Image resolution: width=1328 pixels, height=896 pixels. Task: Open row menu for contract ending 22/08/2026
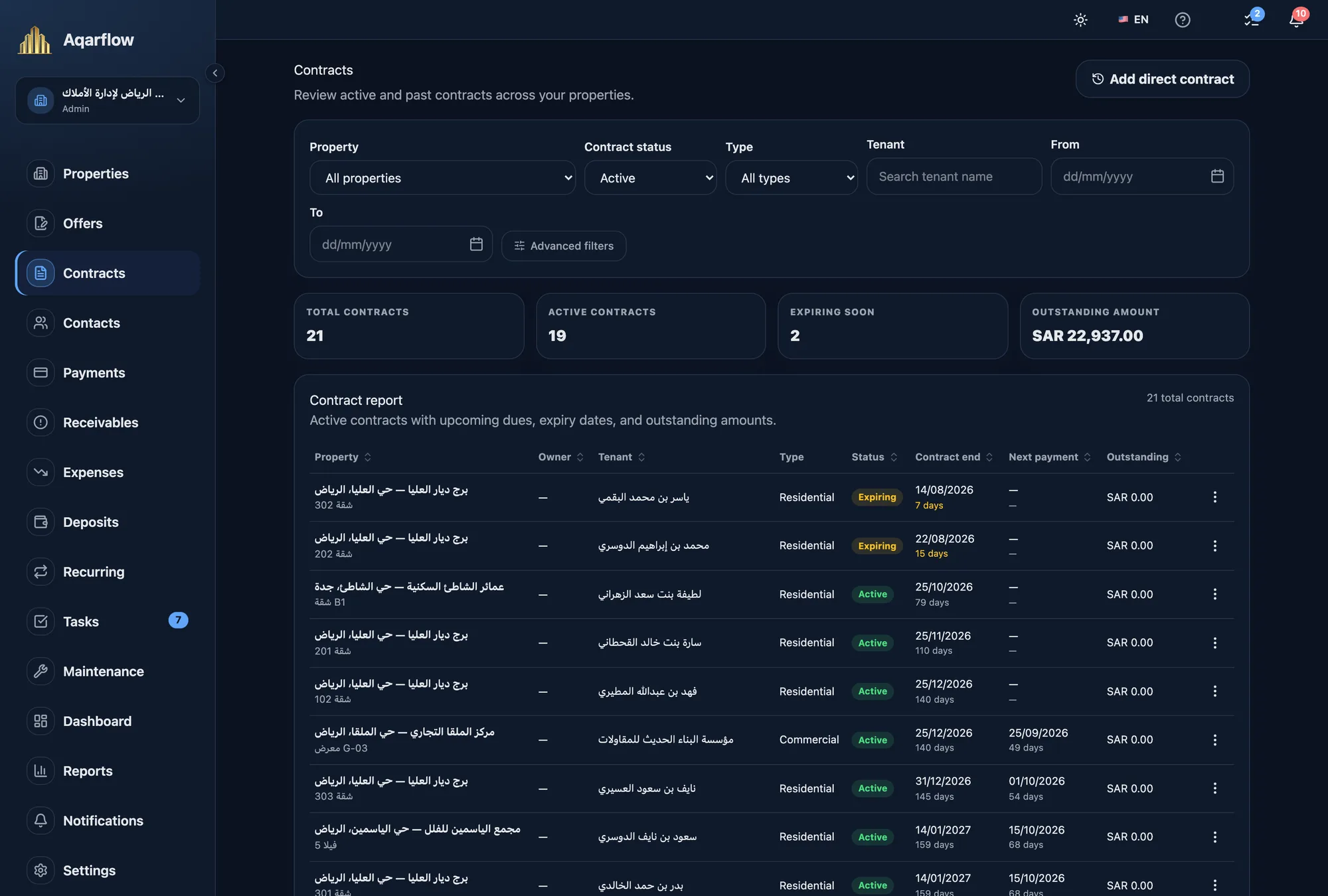pyautogui.click(x=1215, y=546)
